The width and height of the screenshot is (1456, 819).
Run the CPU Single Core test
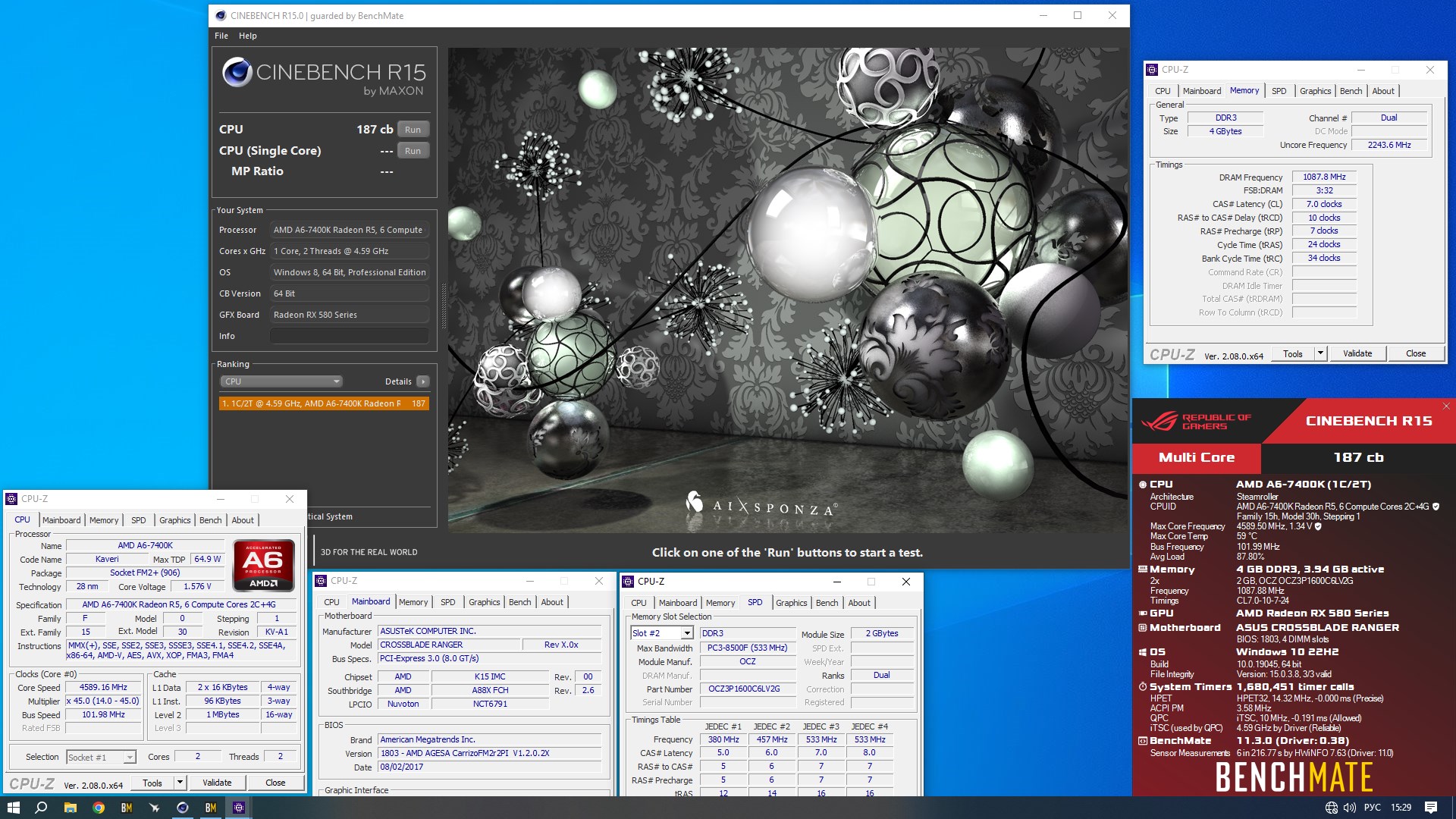coord(413,151)
